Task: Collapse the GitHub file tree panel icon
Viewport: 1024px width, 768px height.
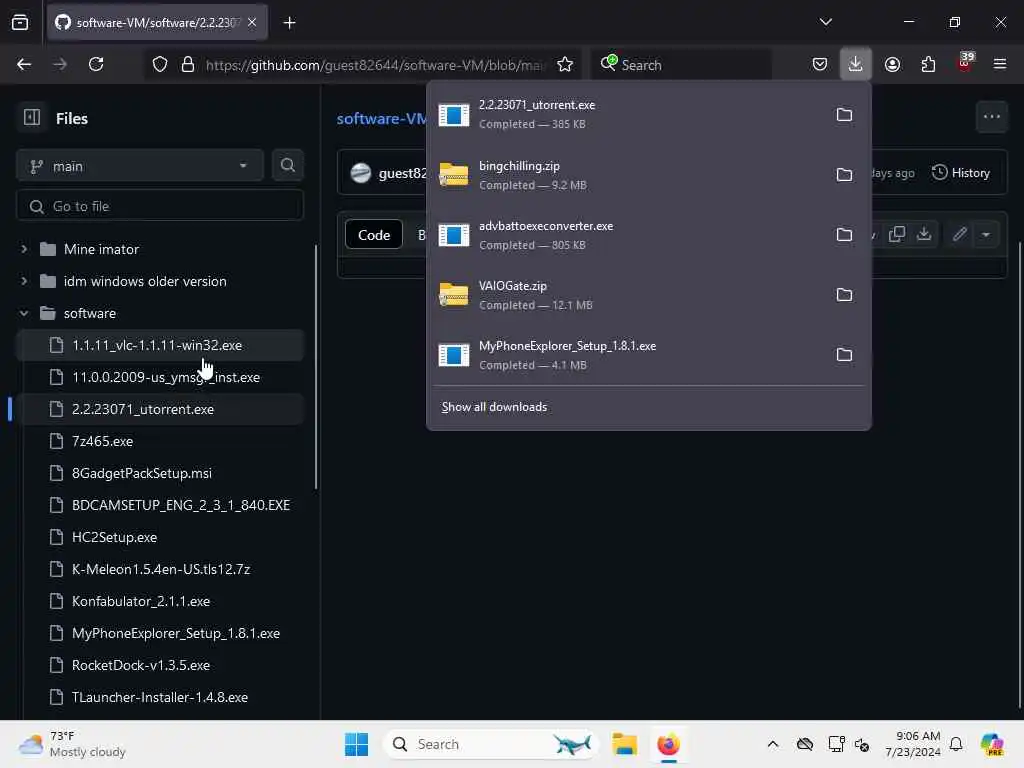Action: (x=31, y=118)
